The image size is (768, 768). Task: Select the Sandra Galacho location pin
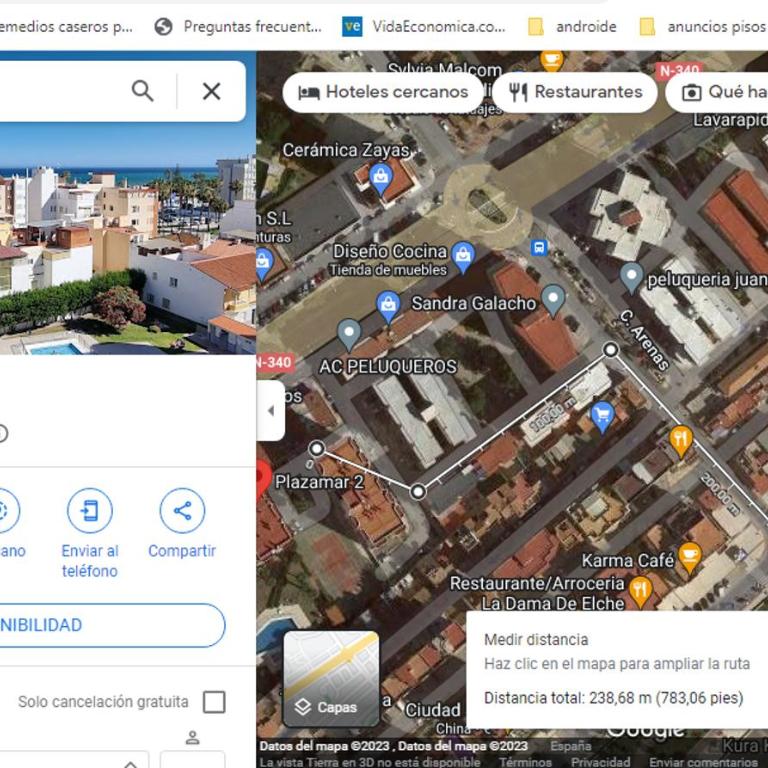(553, 300)
